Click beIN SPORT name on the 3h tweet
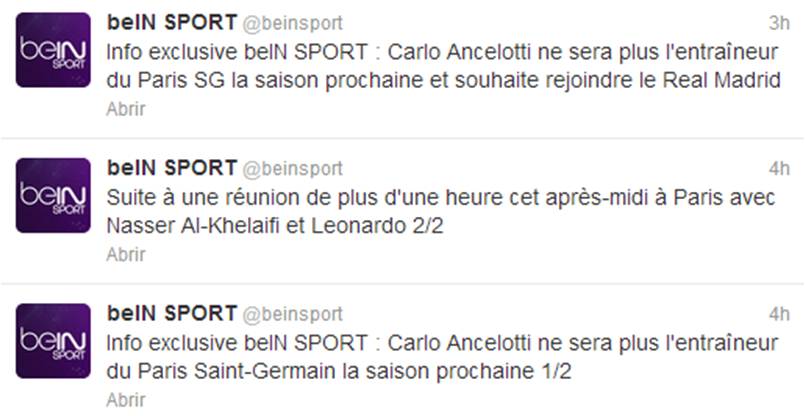The width and height of the screenshot is (805, 416). pyautogui.click(x=172, y=22)
